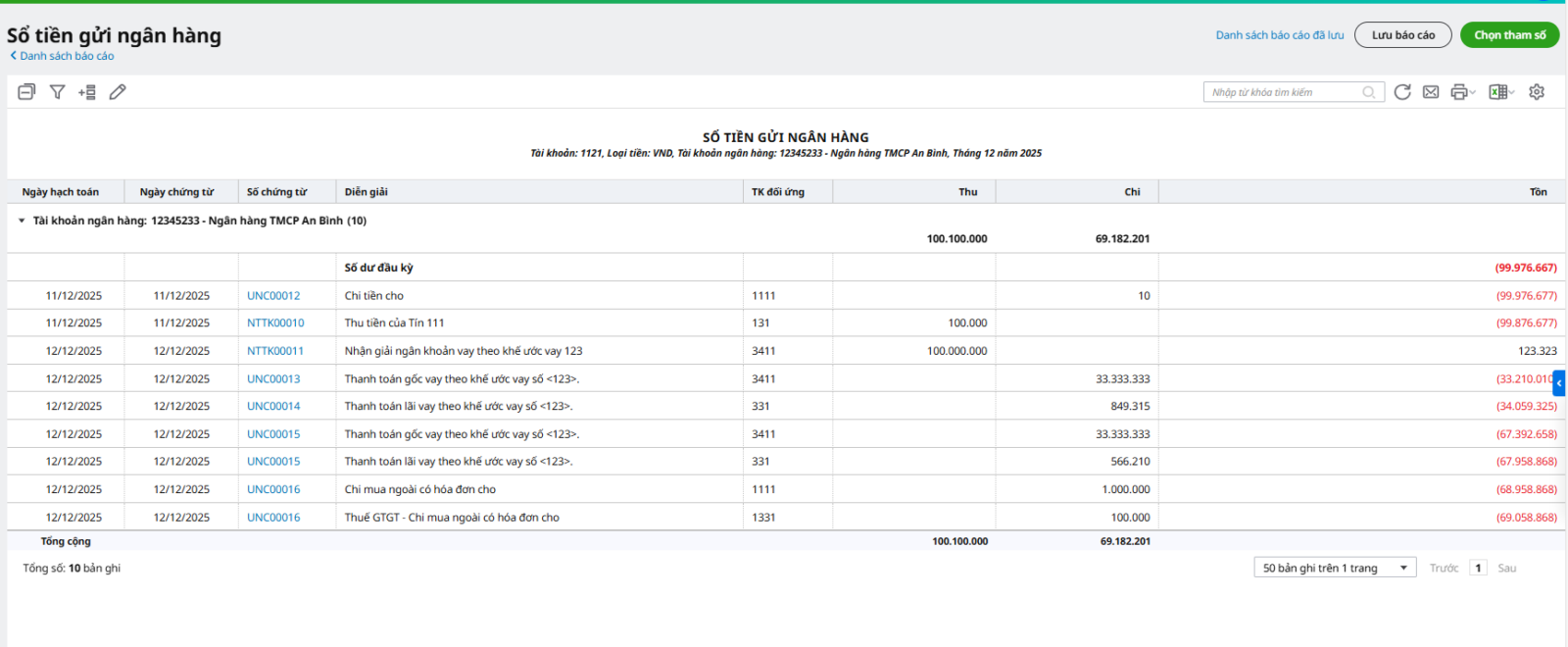Click the Diễn giải column header
This screenshot has width=1568, height=647.
pyautogui.click(x=367, y=192)
